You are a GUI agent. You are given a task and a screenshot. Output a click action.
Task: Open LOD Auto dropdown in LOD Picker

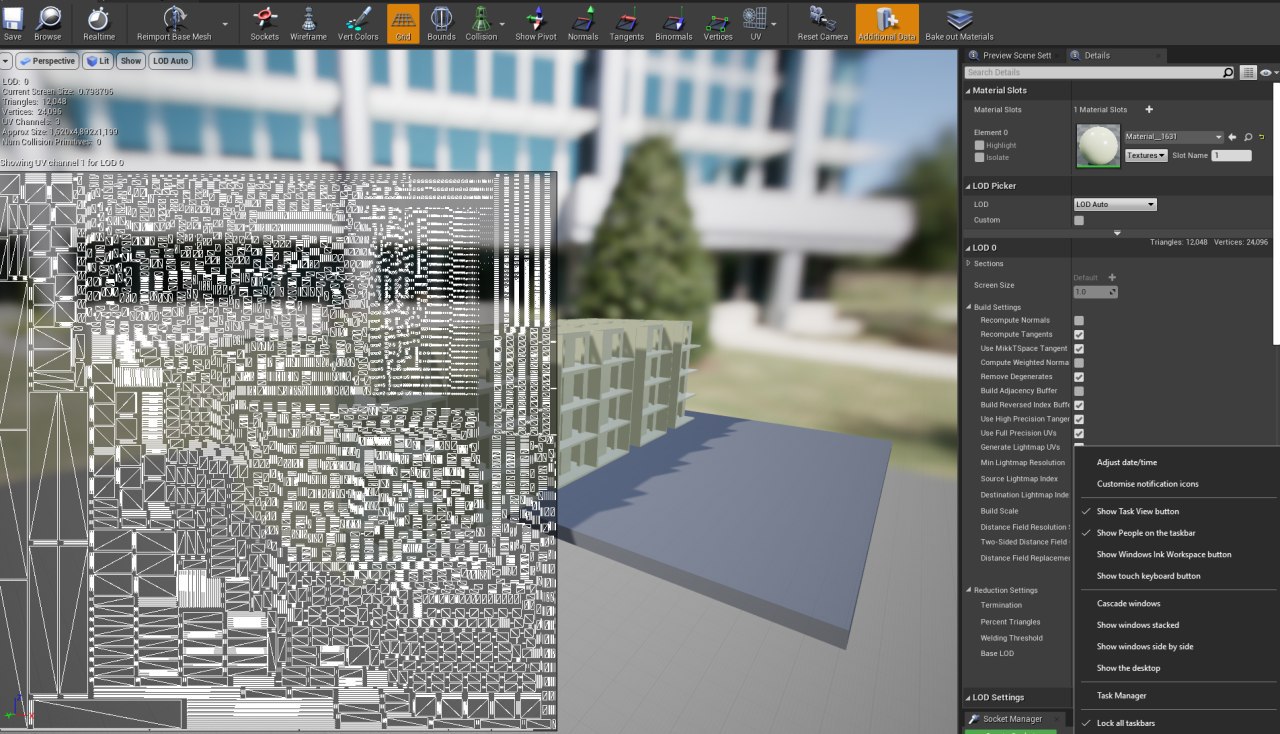click(x=1115, y=204)
